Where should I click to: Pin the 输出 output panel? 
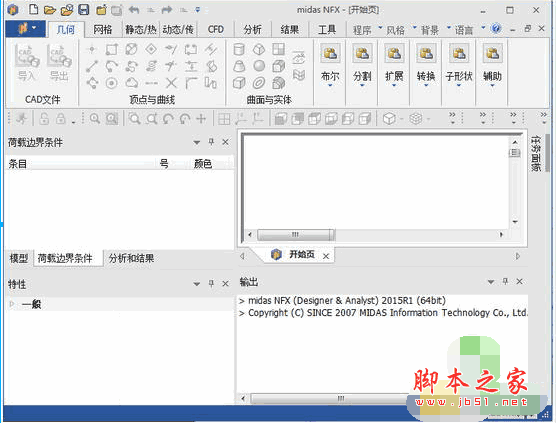tap(505, 282)
